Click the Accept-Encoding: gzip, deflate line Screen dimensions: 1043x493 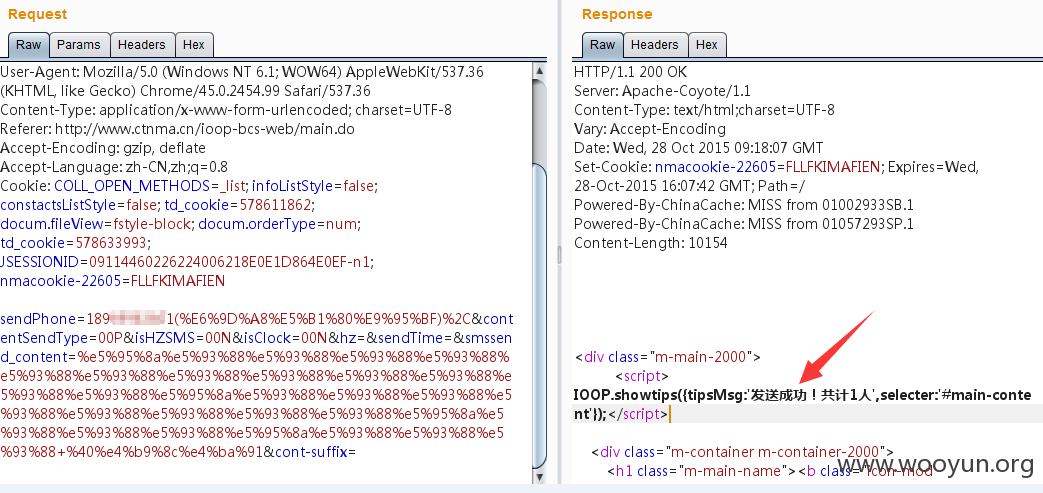pyautogui.click(x=103, y=148)
